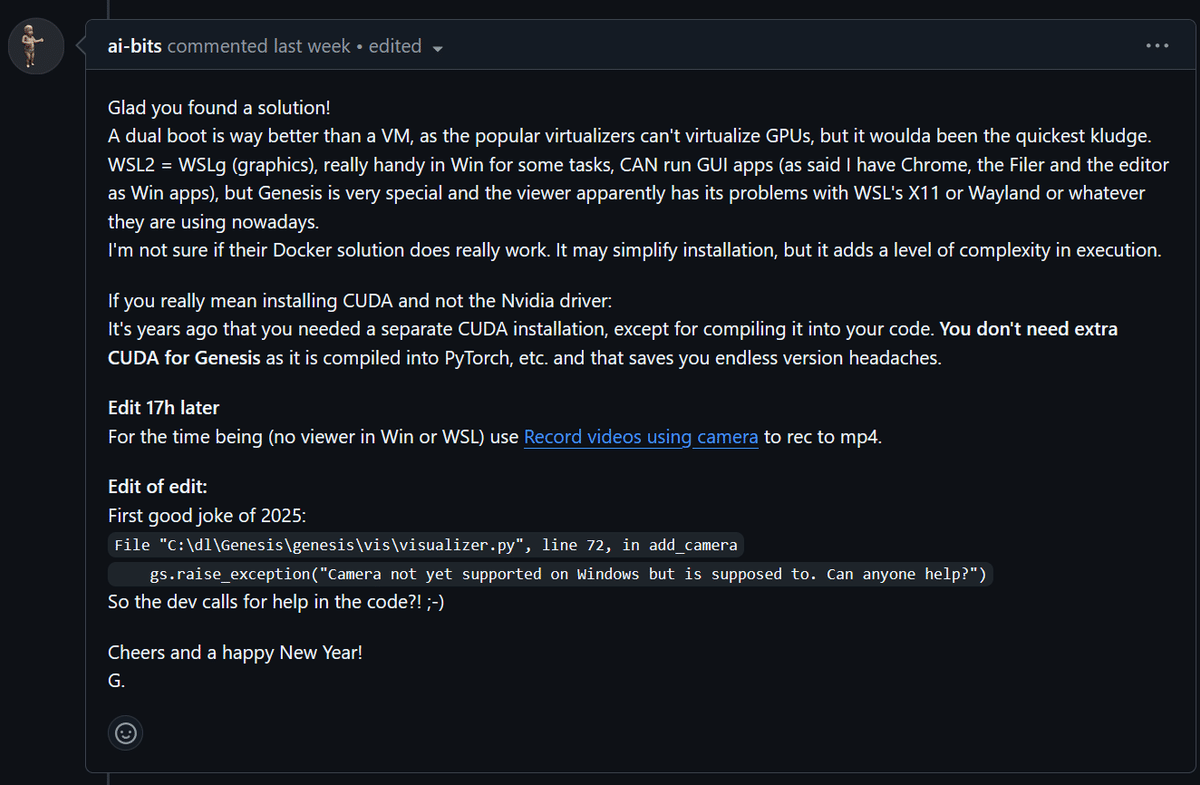Click the "last week" comment timestamp
Image resolution: width=1200 pixels, height=785 pixels.
(312, 46)
